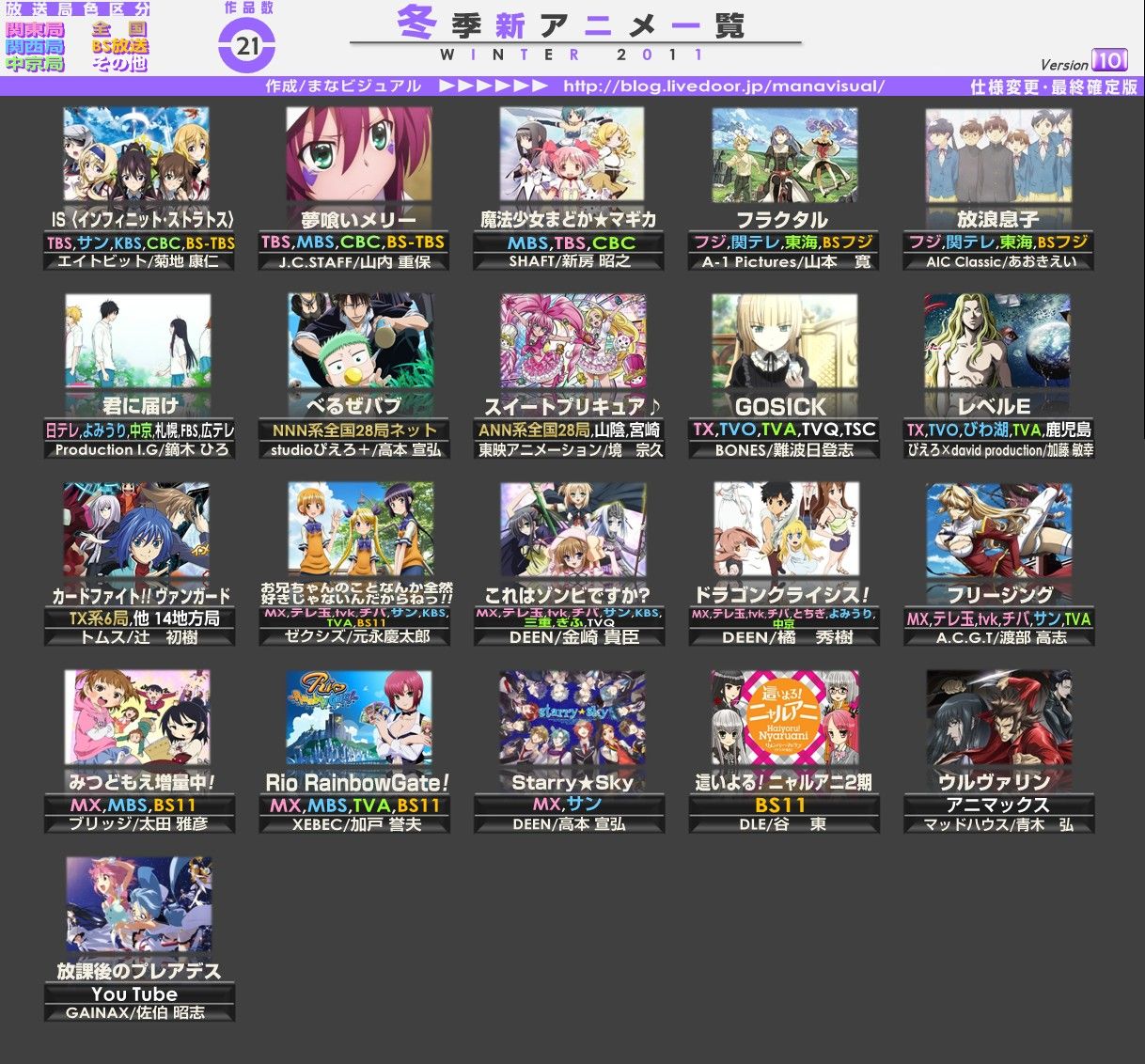The width and height of the screenshot is (1145, 1064).
Task: Click the エイトビット/菊地 康仁 studio line
Action: (138, 261)
